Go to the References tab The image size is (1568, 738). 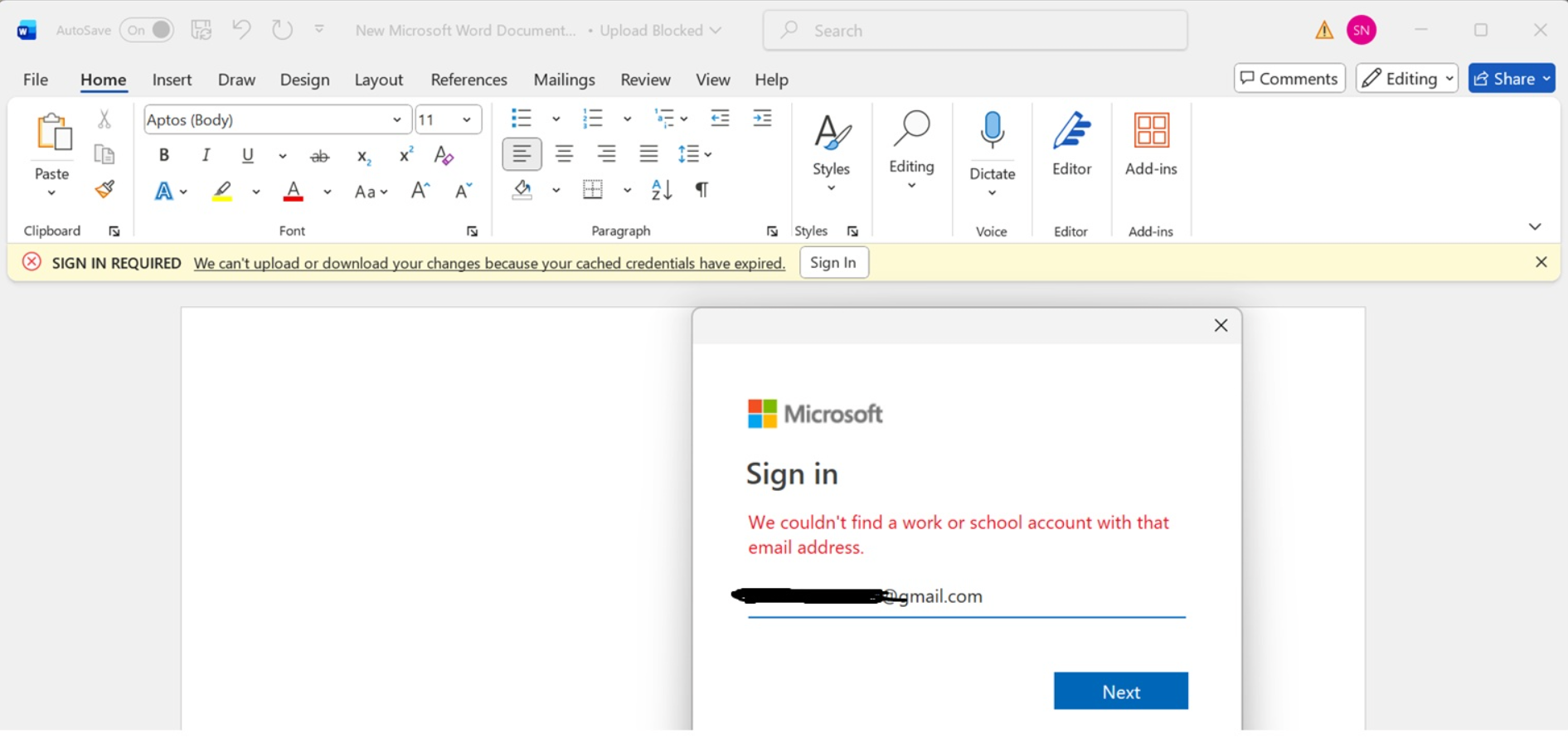(468, 80)
